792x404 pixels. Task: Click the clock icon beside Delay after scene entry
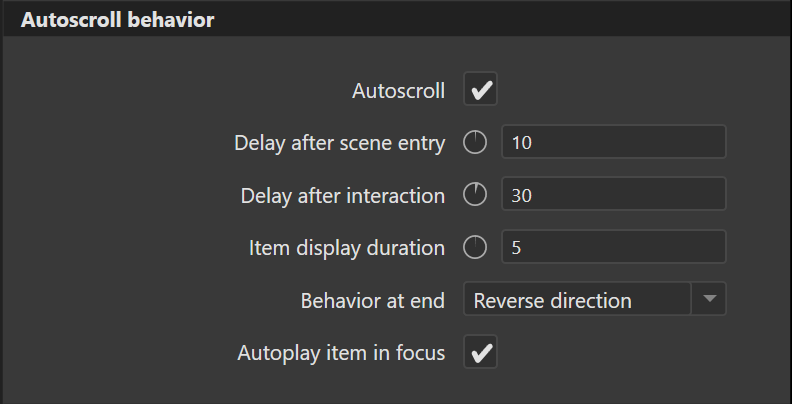[475, 142]
